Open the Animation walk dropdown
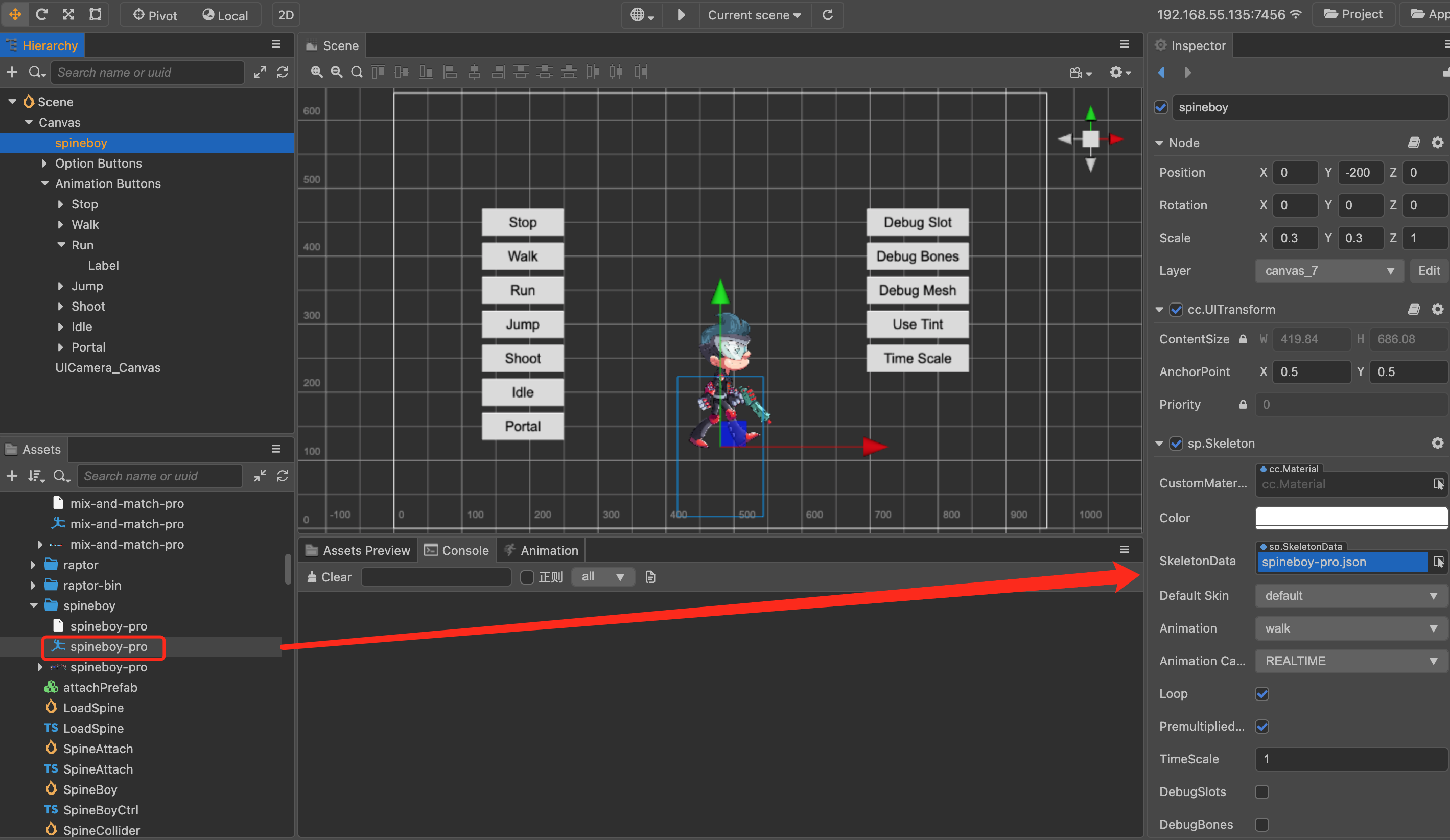1450x840 pixels. coord(1351,628)
